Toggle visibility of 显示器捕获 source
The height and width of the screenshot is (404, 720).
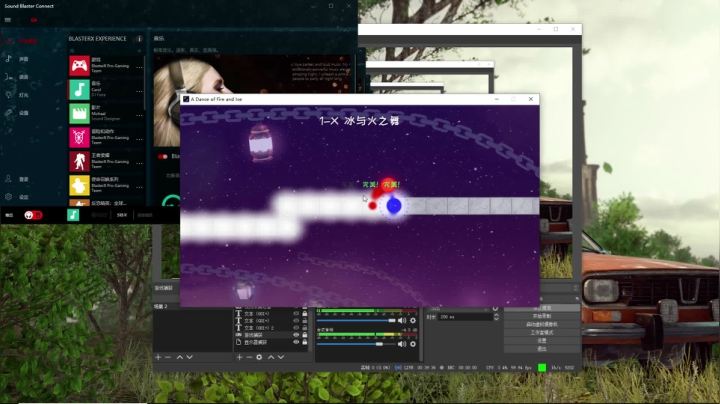296,342
